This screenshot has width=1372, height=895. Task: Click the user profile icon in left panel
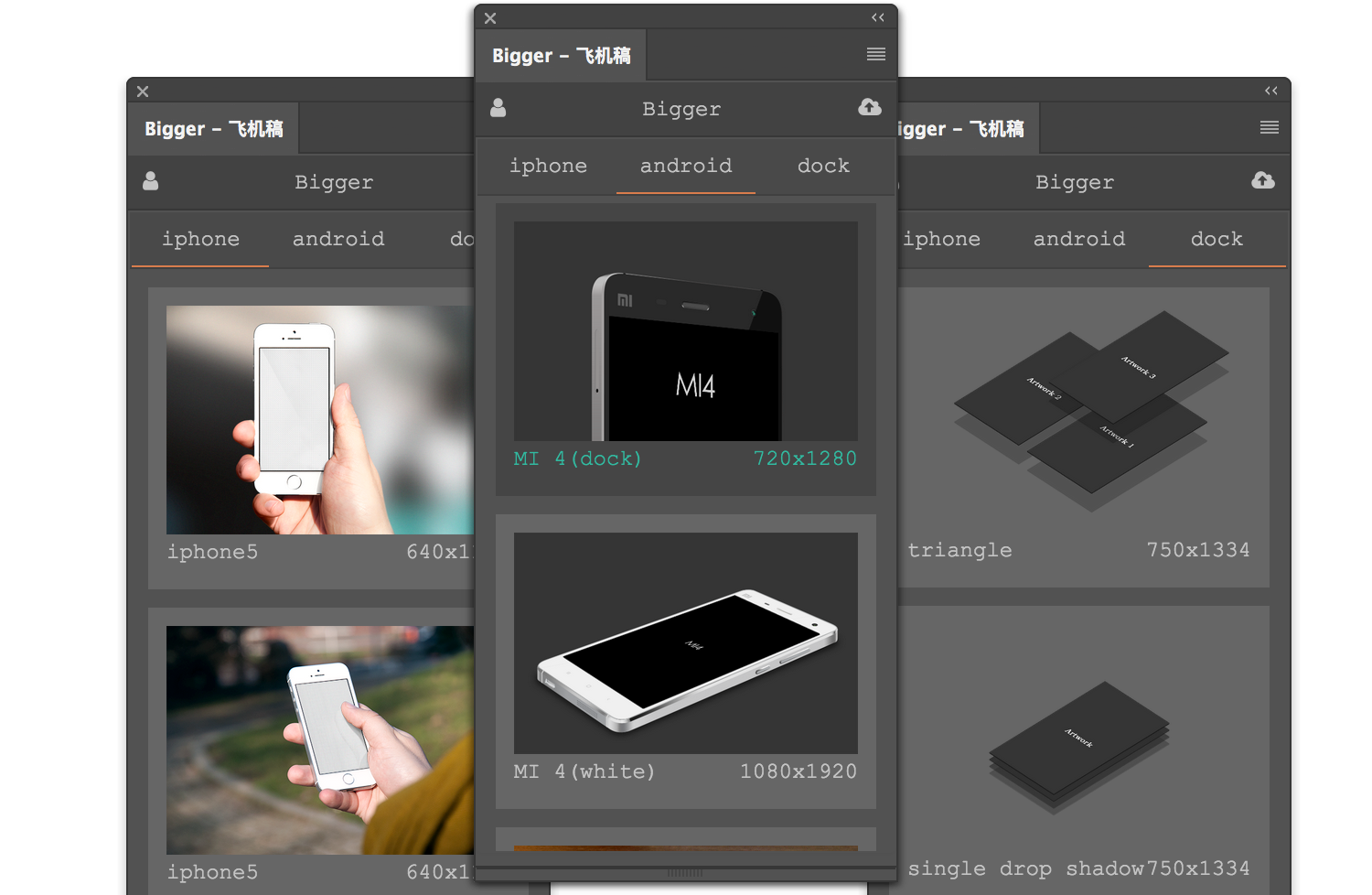(x=151, y=181)
